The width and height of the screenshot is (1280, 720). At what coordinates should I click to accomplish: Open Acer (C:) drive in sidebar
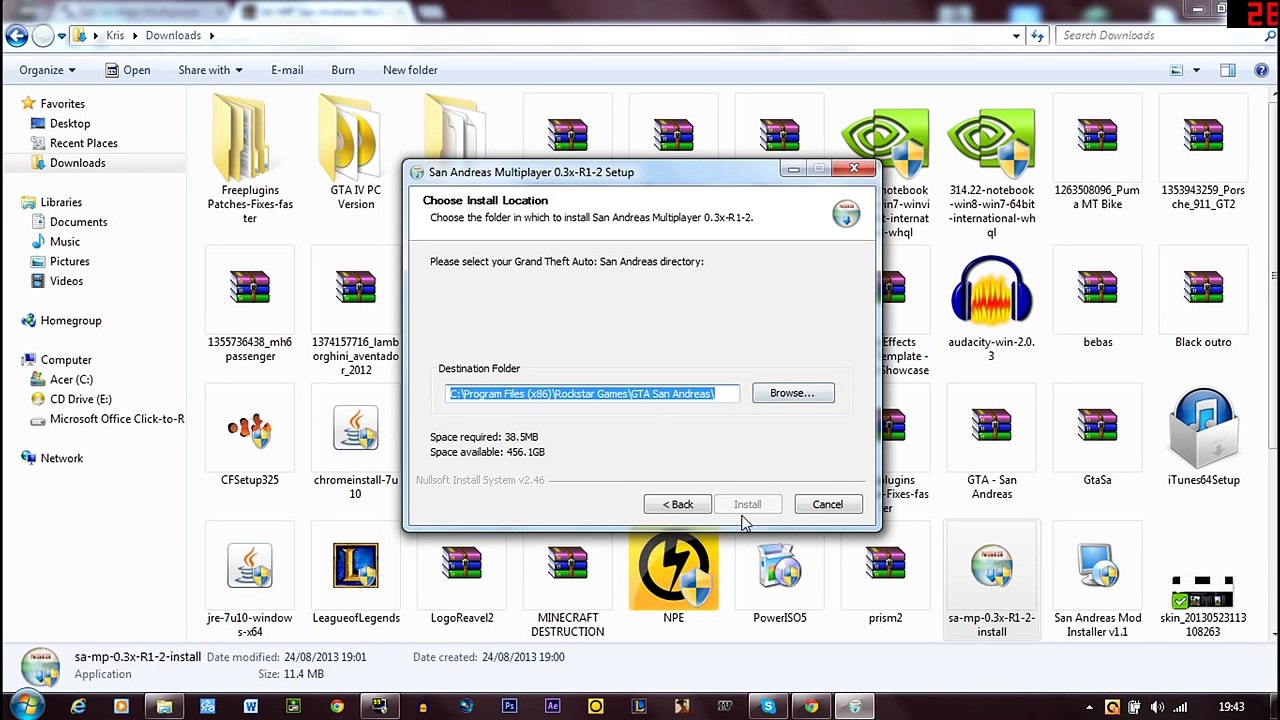click(71, 379)
